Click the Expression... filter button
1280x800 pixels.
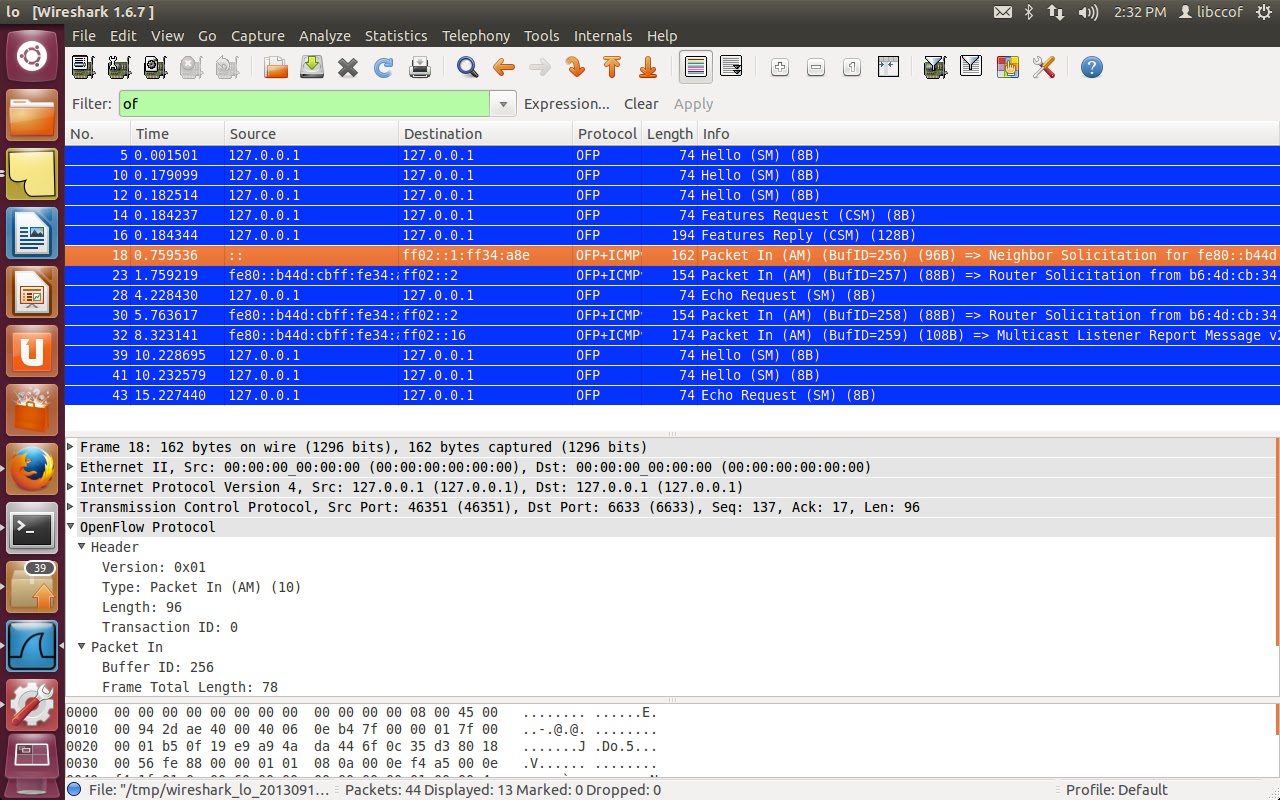point(566,104)
